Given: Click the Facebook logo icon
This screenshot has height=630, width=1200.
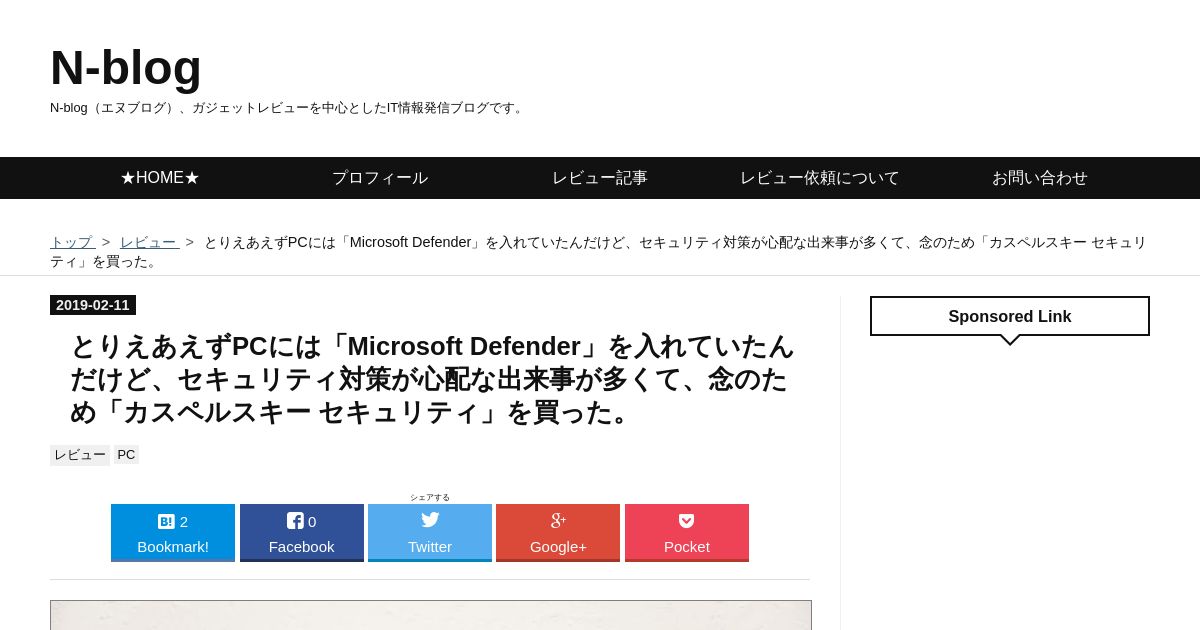Looking at the screenshot, I should pos(295,521).
